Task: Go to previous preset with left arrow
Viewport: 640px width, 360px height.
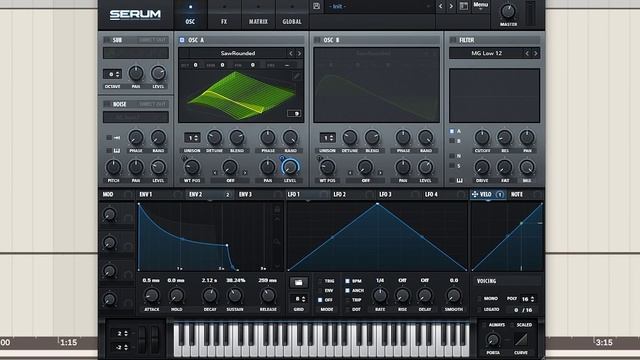Action: 440,6
